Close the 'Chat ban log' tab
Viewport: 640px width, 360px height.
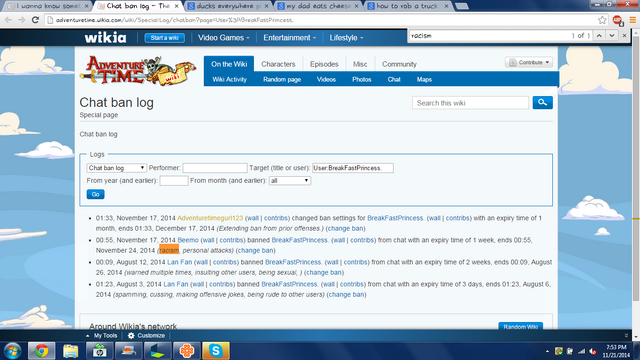(176, 6)
